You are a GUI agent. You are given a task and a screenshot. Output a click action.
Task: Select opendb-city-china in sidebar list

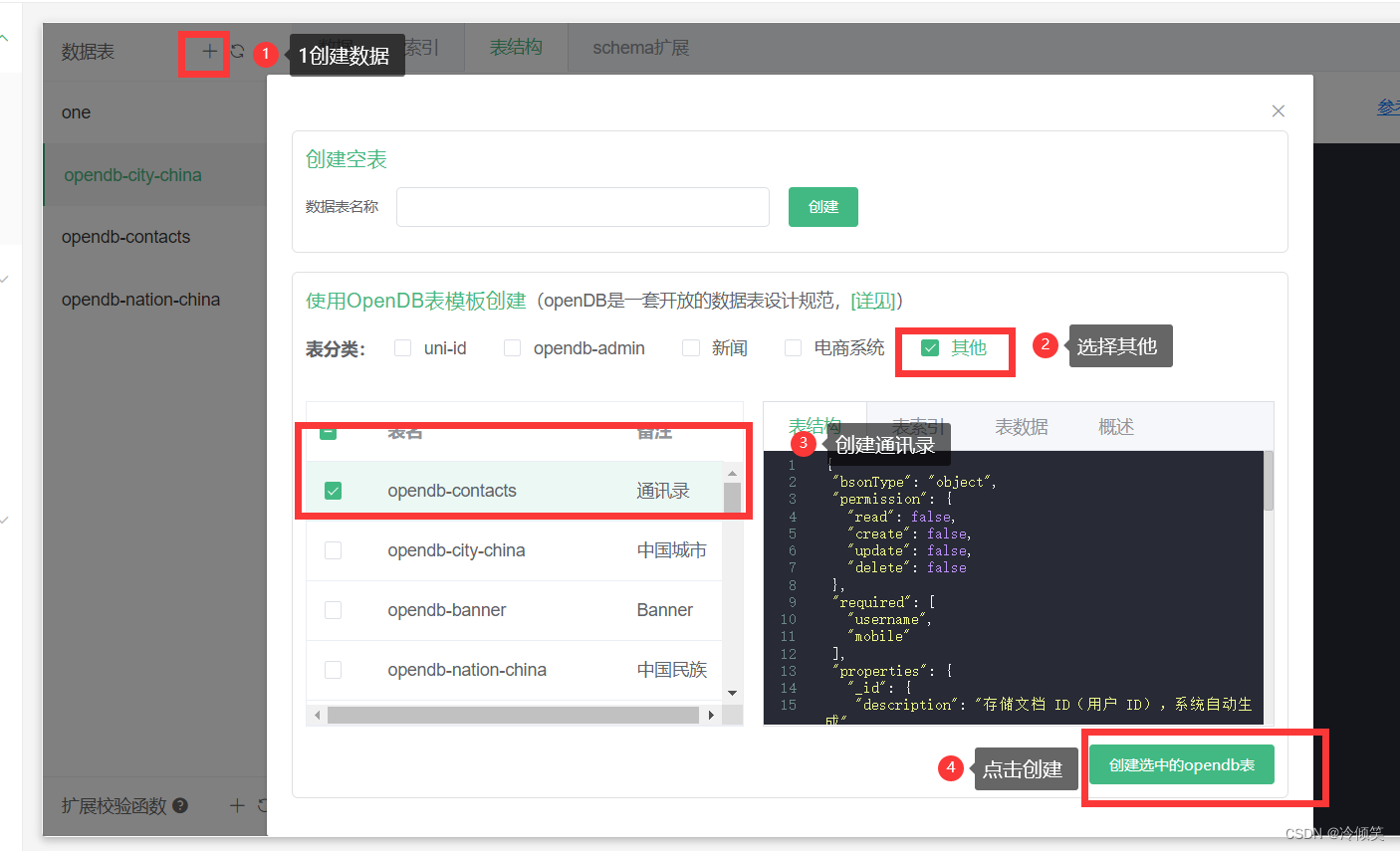click(154, 175)
